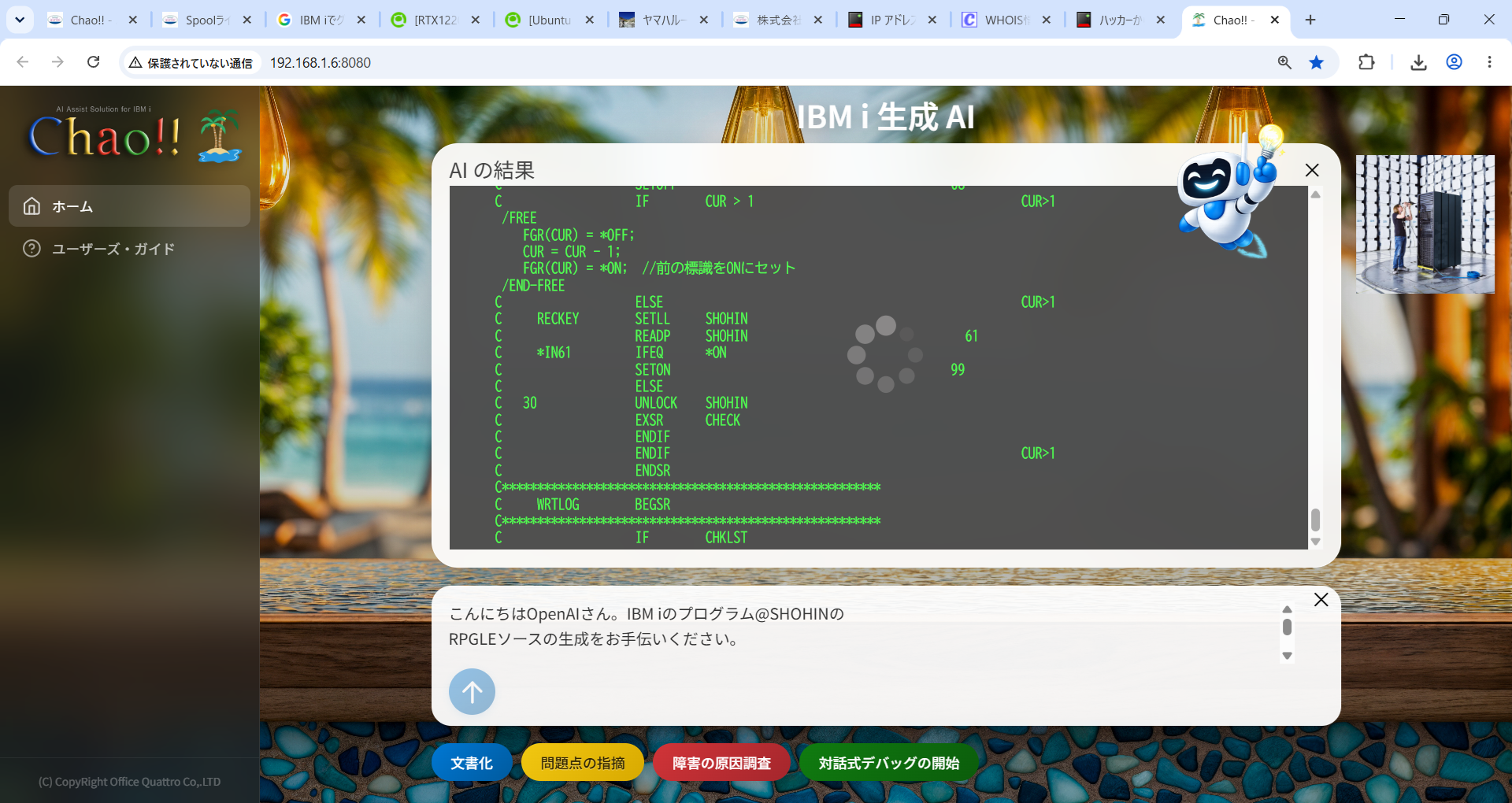This screenshot has height=803, width=1512.
Task: Close the active Chao!! tab
Action: pyautogui.click(x=1275, y=20)
